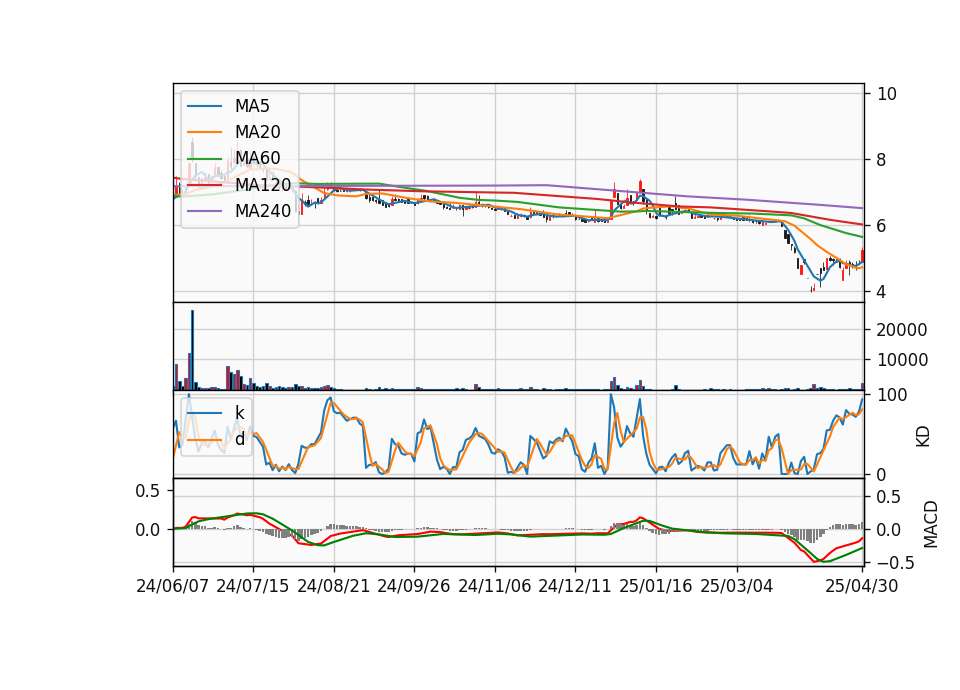Click the 24/06/07 date axis label

click(x=173, y=586)
